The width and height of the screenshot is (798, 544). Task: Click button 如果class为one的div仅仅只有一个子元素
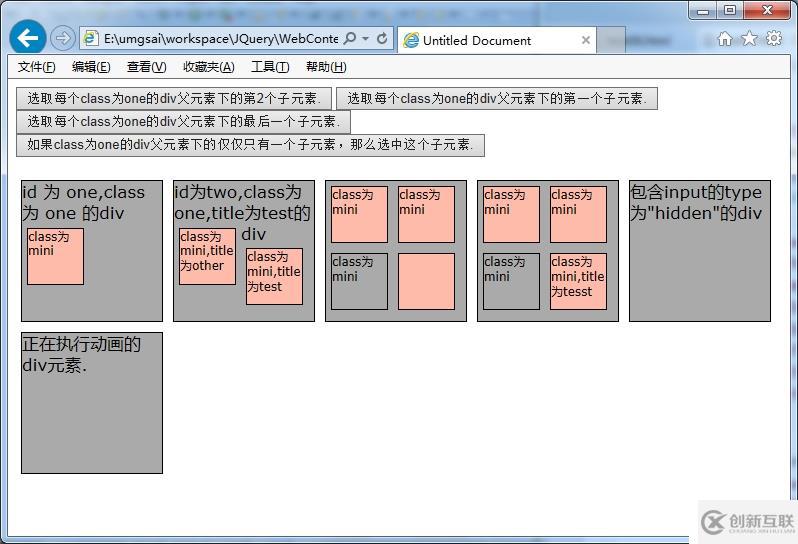(x=250, y=145)
